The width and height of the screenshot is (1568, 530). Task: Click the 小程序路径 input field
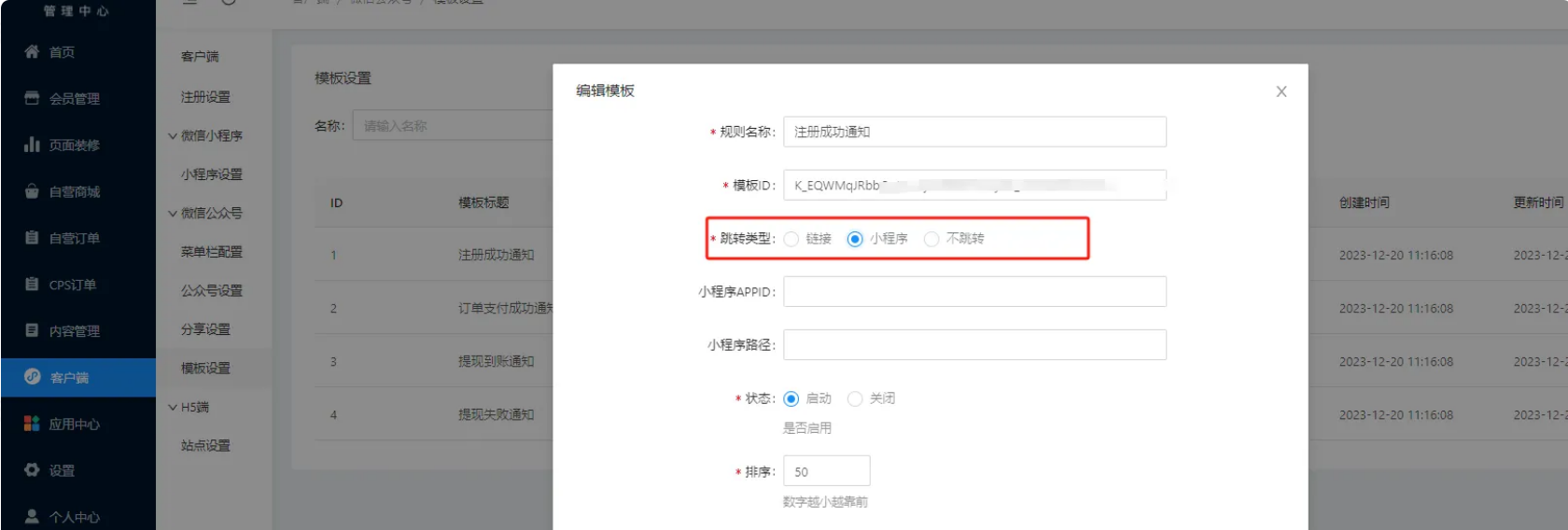click(x=974, y=344)
